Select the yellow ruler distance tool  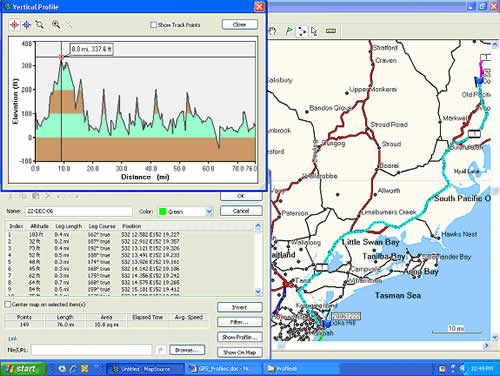[x=331, y=31]
